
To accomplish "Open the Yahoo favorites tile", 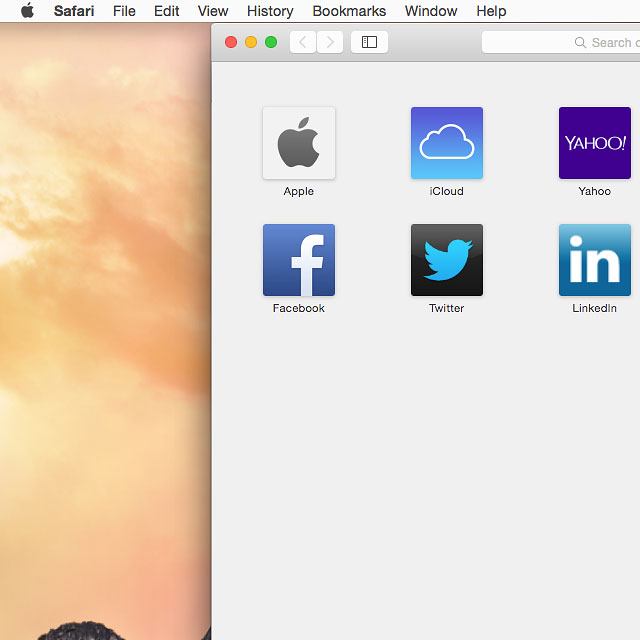I will [x=595, y=143].
